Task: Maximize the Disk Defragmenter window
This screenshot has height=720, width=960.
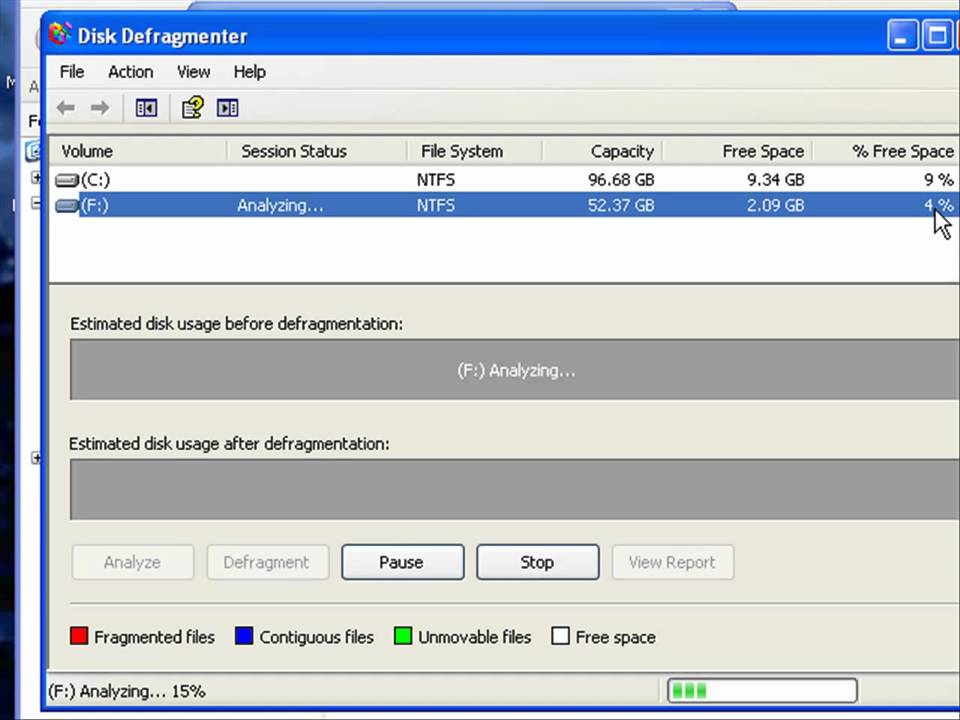Action: coord(937,35)
